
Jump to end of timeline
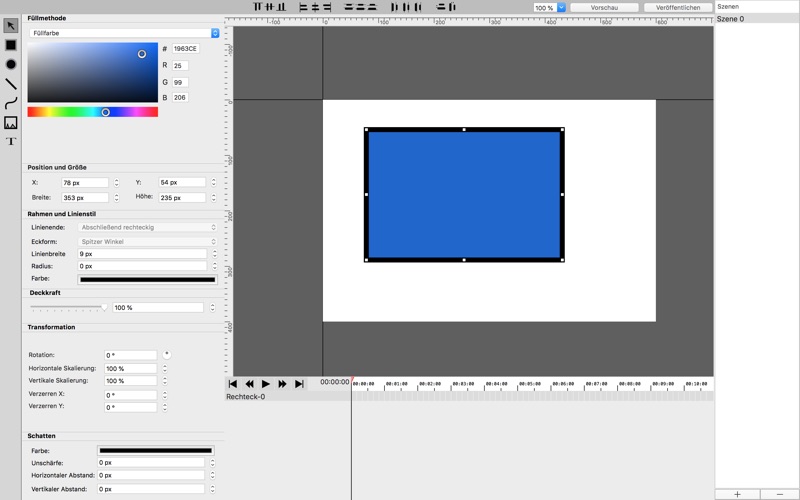(299, 384)
